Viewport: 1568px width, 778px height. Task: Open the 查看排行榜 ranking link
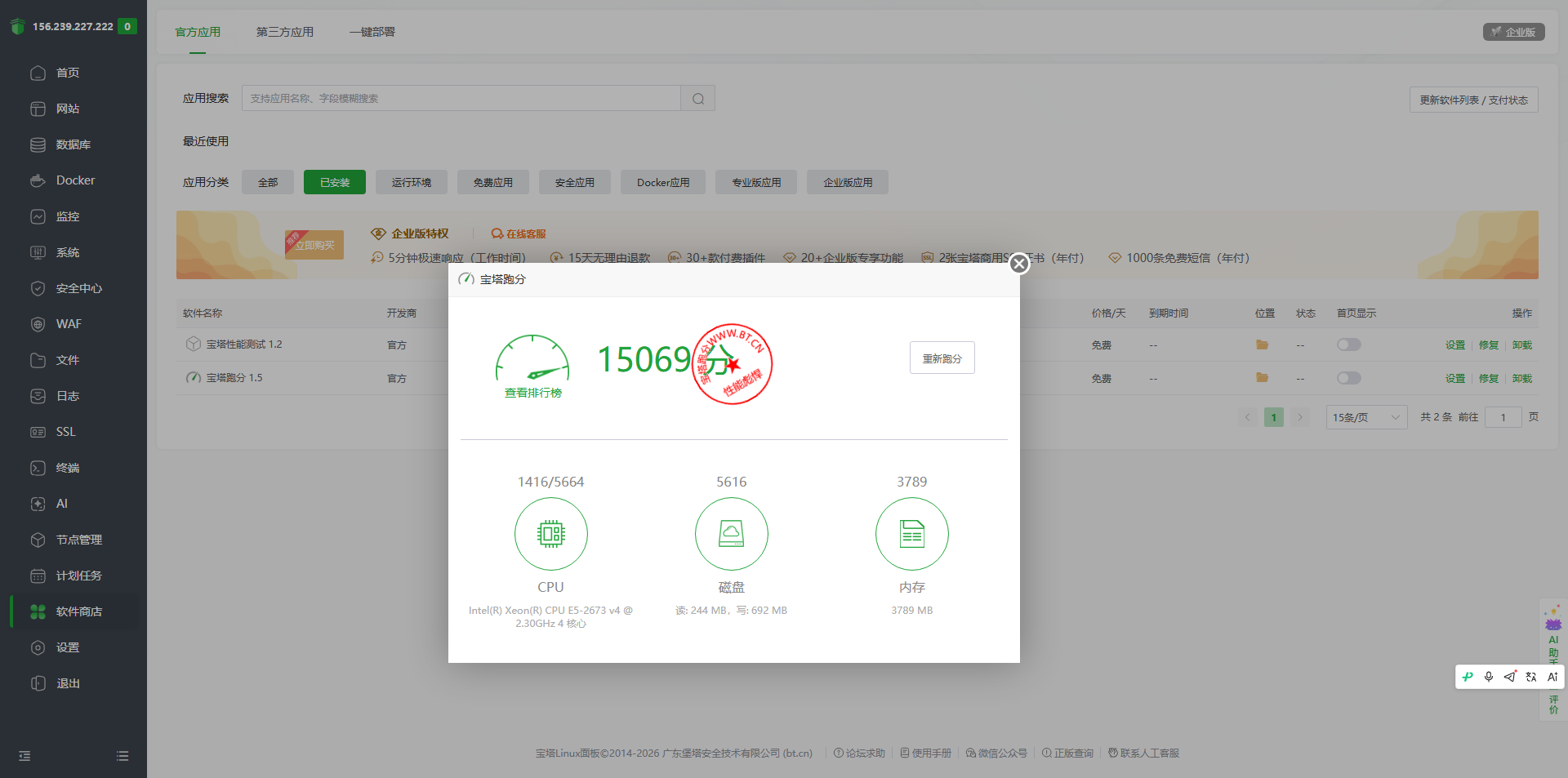pyautogui.click(x=533, y=393)
